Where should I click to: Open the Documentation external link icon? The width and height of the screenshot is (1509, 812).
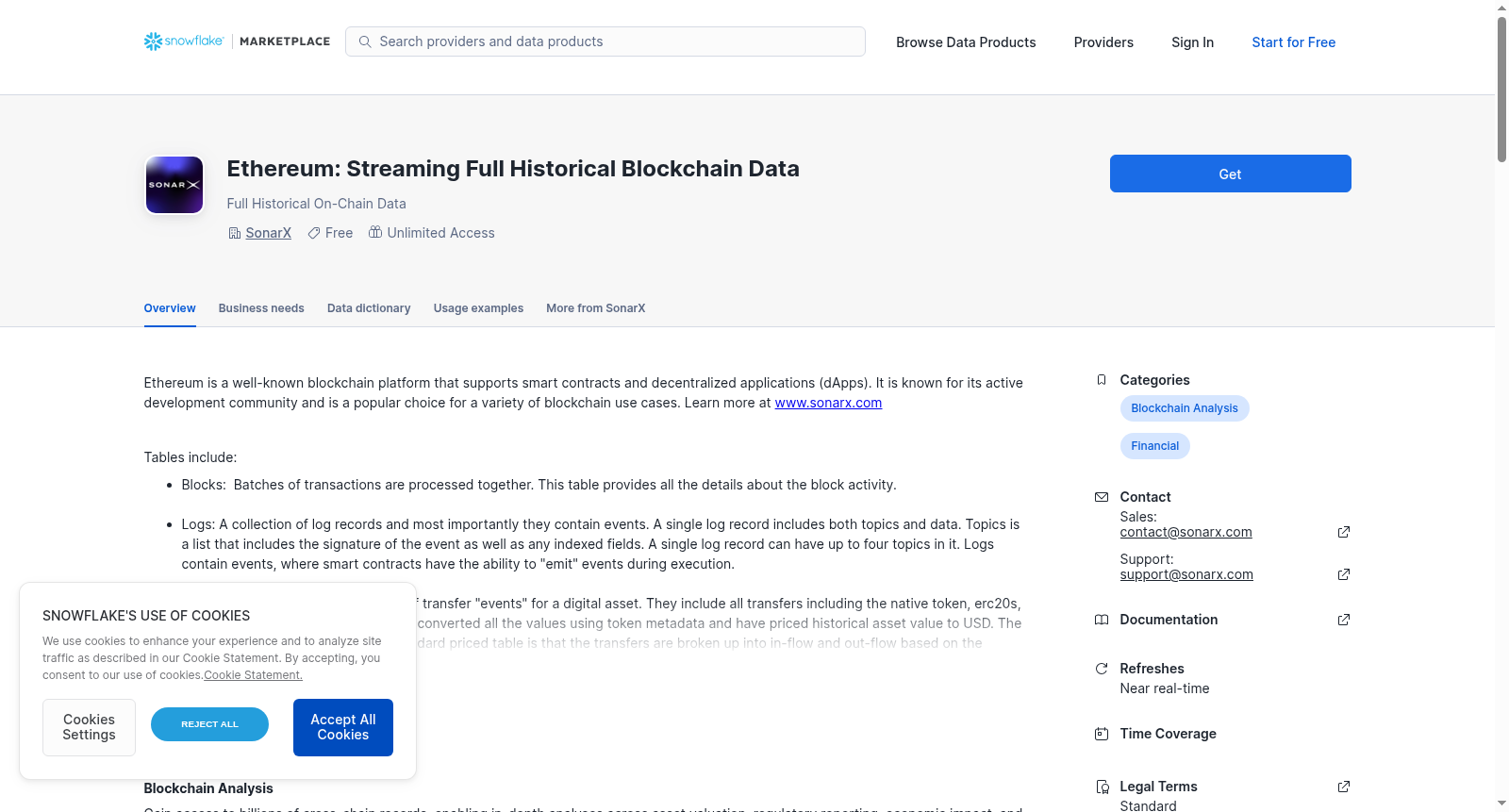[1344, 620]
